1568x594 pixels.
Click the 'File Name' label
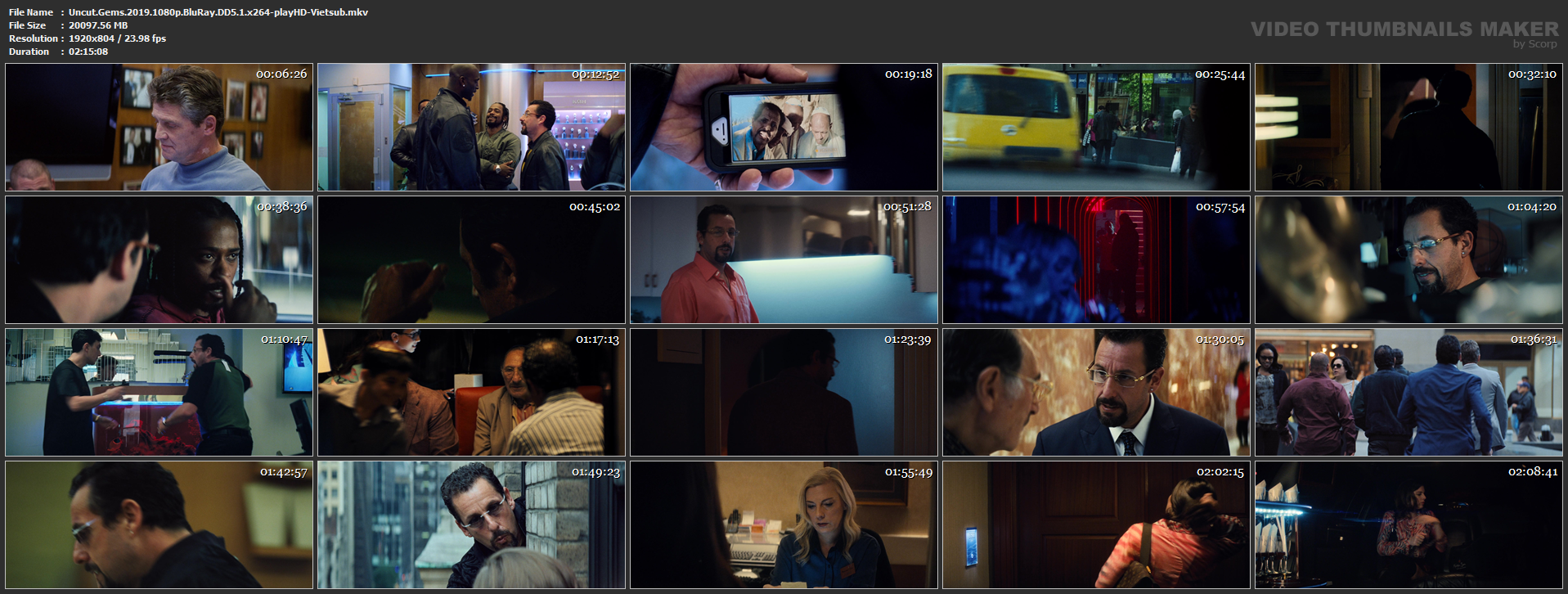pos(31,12)
